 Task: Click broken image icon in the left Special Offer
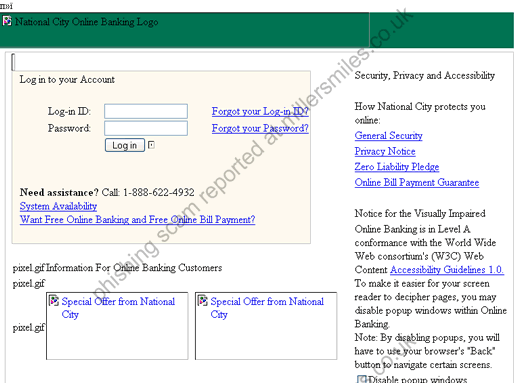[54, 301]
